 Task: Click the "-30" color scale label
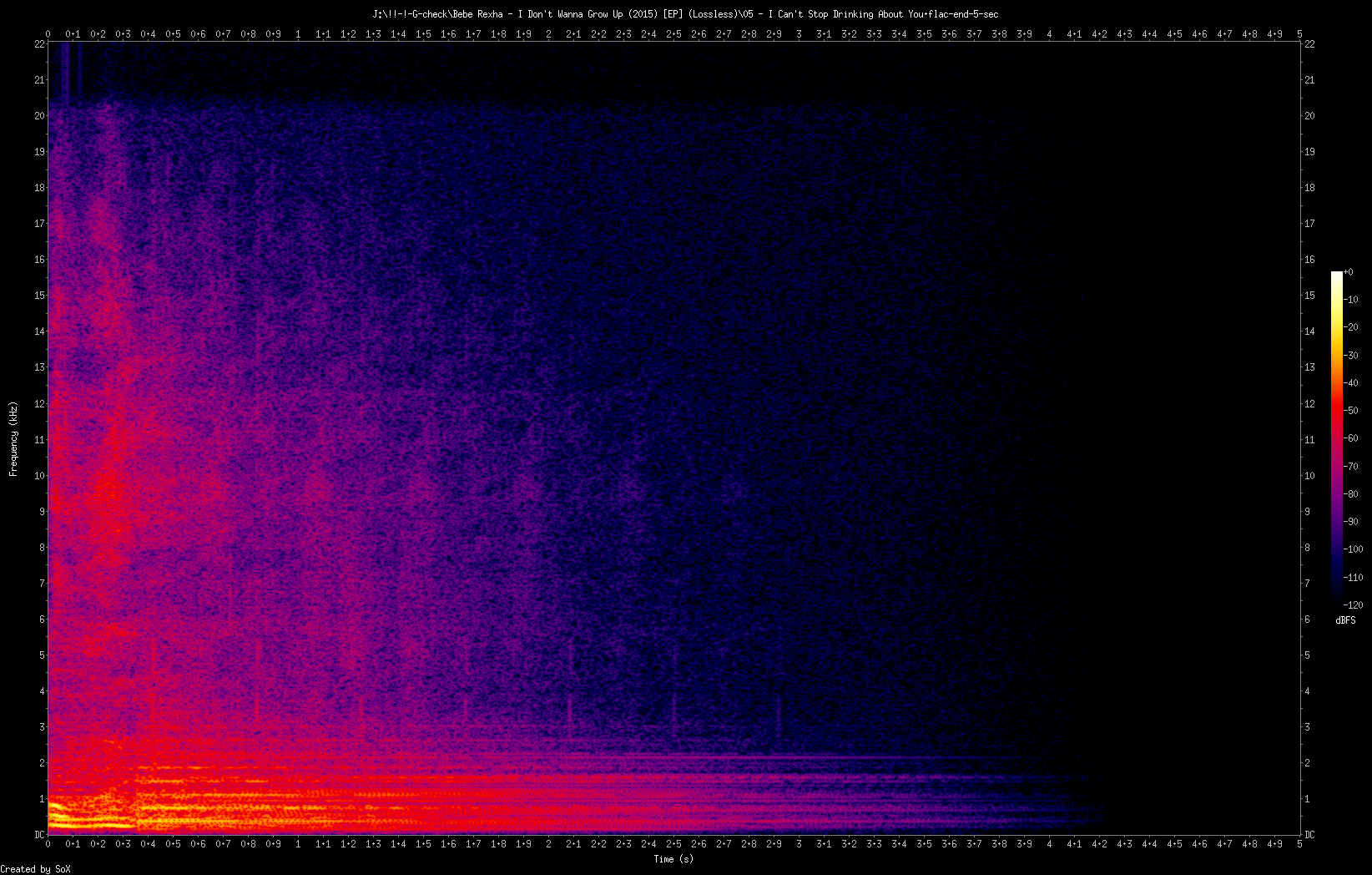(x=1351, y=356)
